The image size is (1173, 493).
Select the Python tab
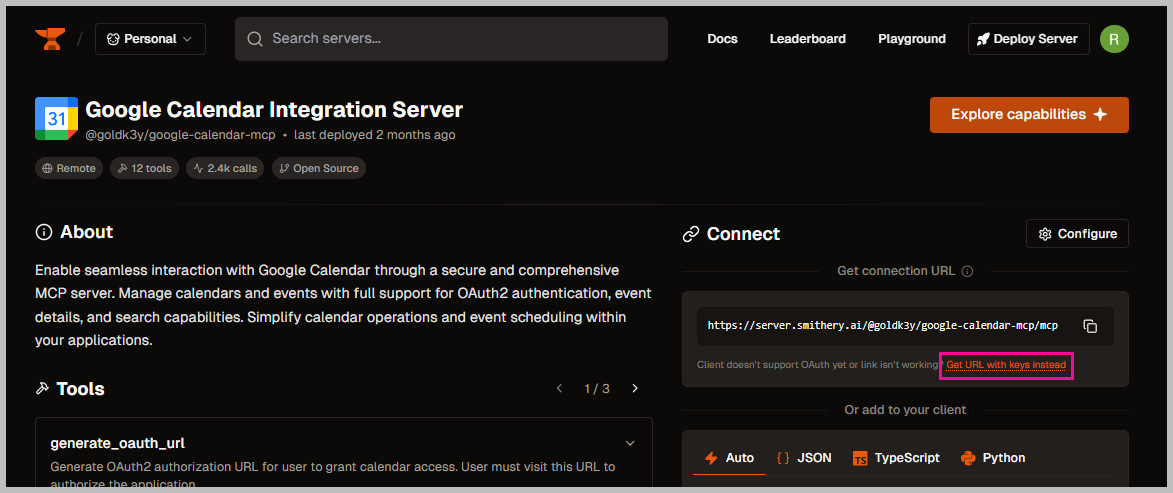pos(993,458)
